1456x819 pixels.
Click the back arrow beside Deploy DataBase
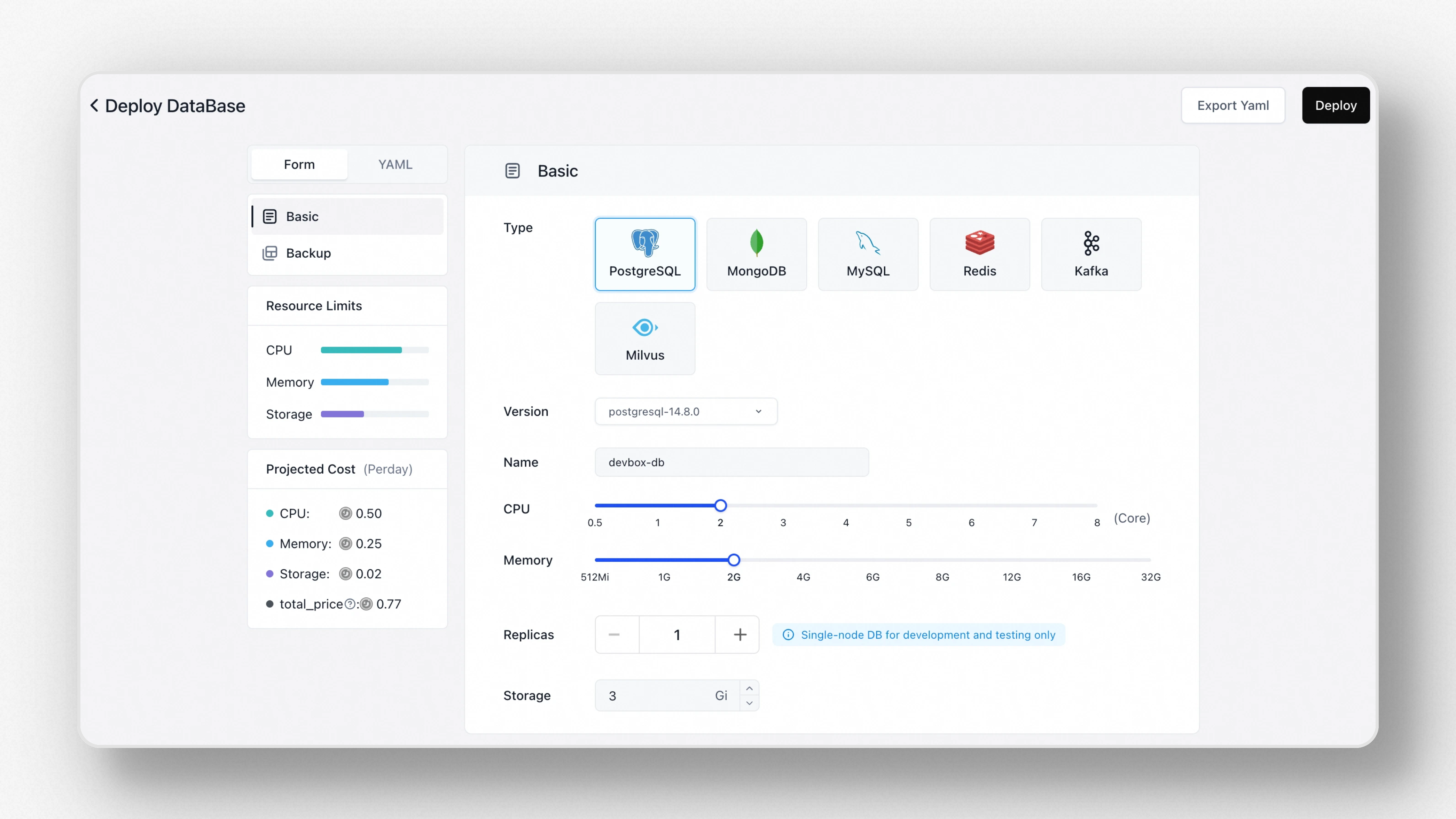point(94,105)
